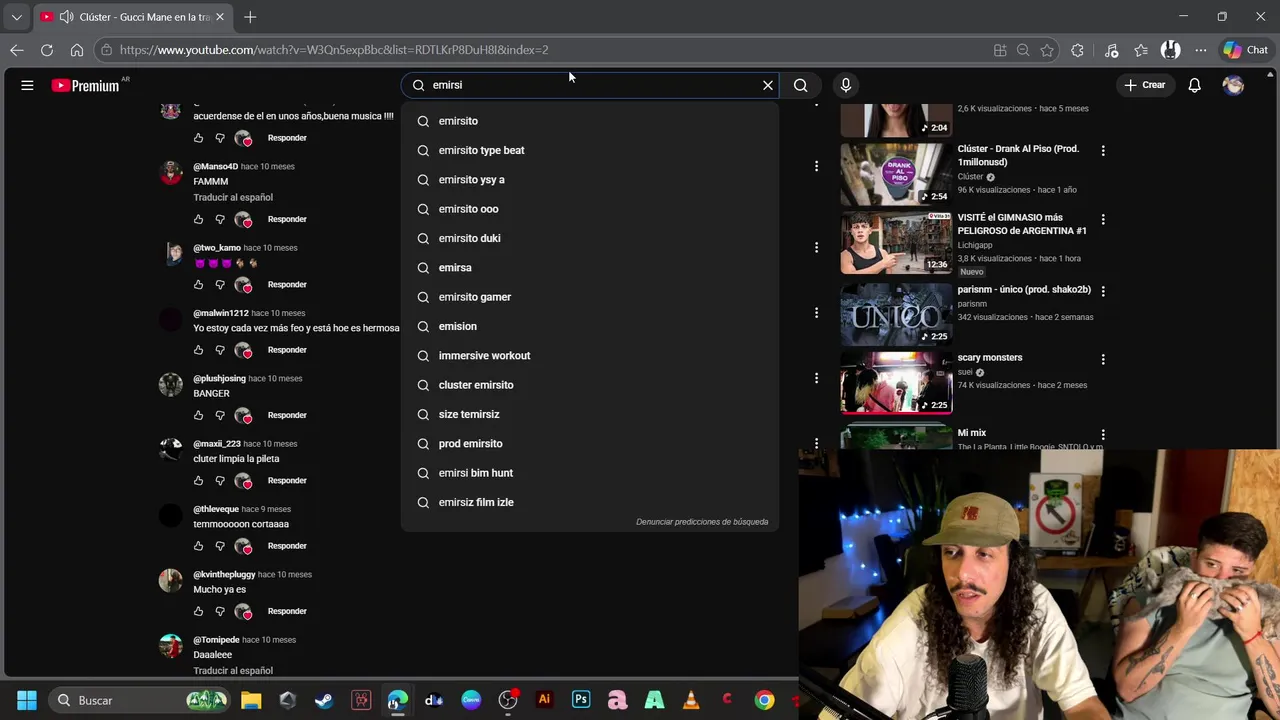This screenshot has height=720, width=1280.
Task: Select the Clúster - Gucci Mane tab
Action: (x=132, y=17)
